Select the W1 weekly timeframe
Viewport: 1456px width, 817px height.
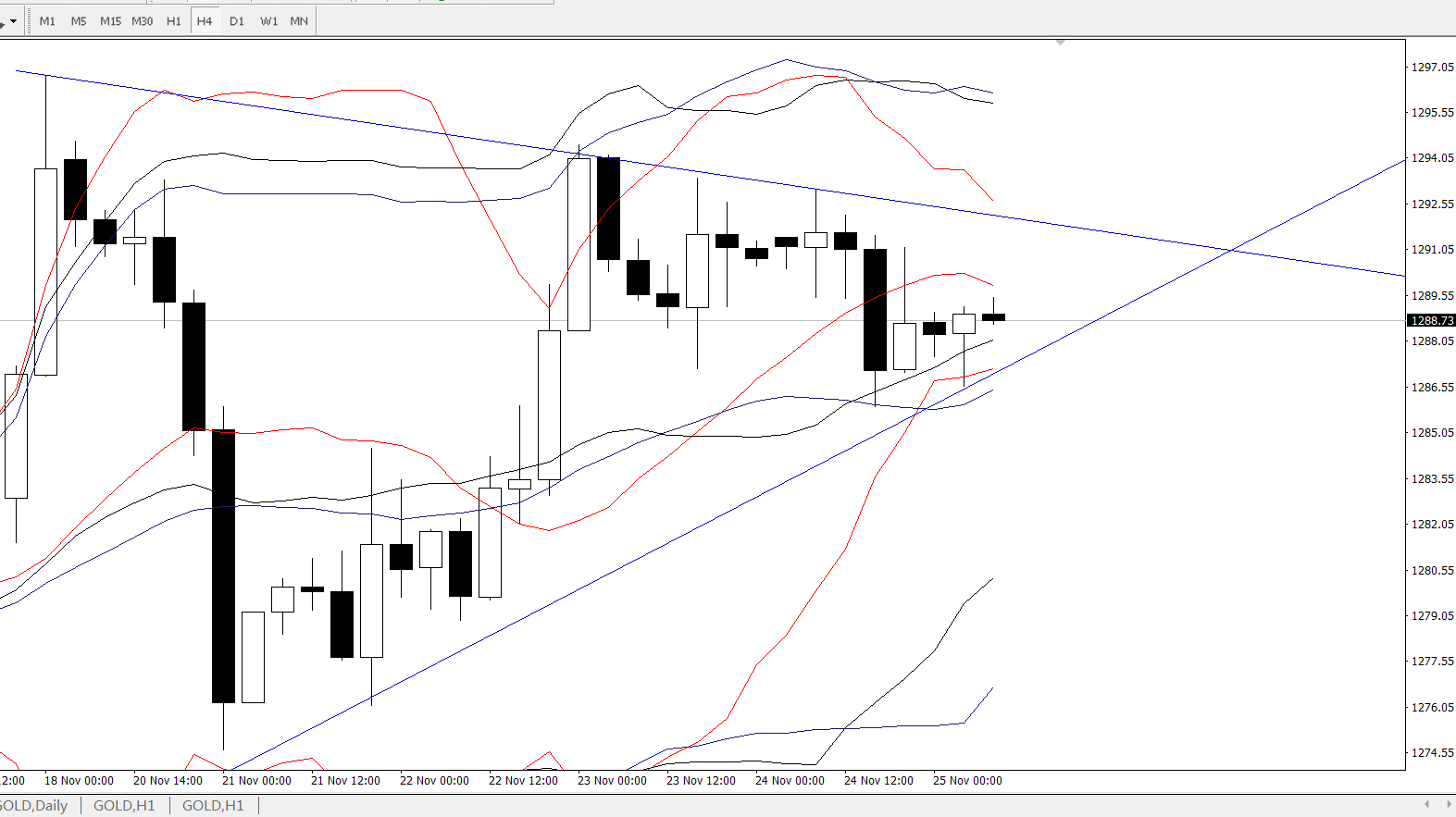click(268, 20)
